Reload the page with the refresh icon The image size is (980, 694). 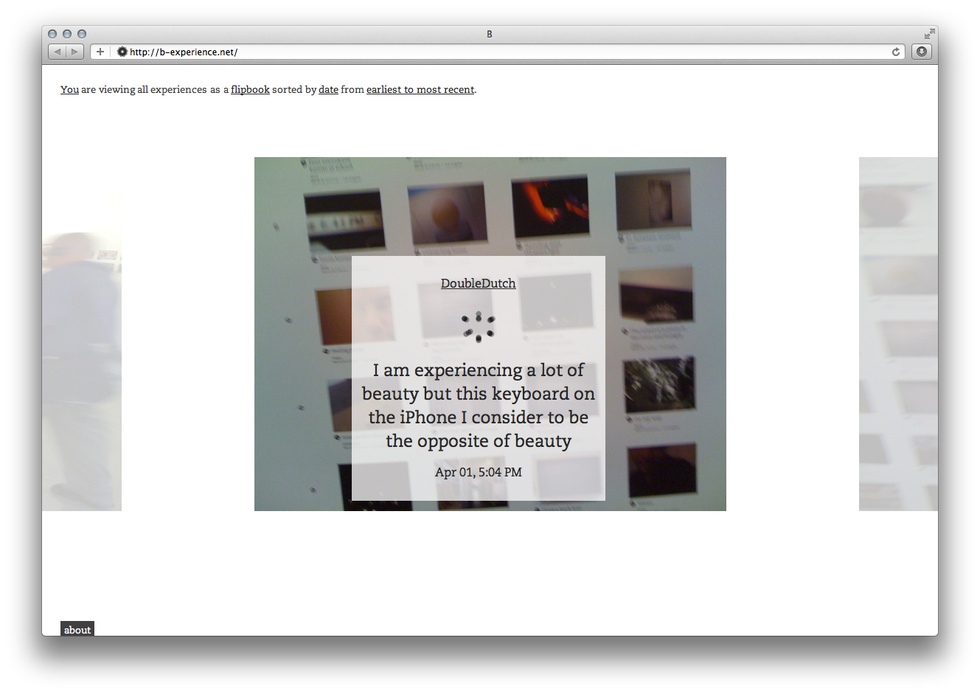[896, 52]
